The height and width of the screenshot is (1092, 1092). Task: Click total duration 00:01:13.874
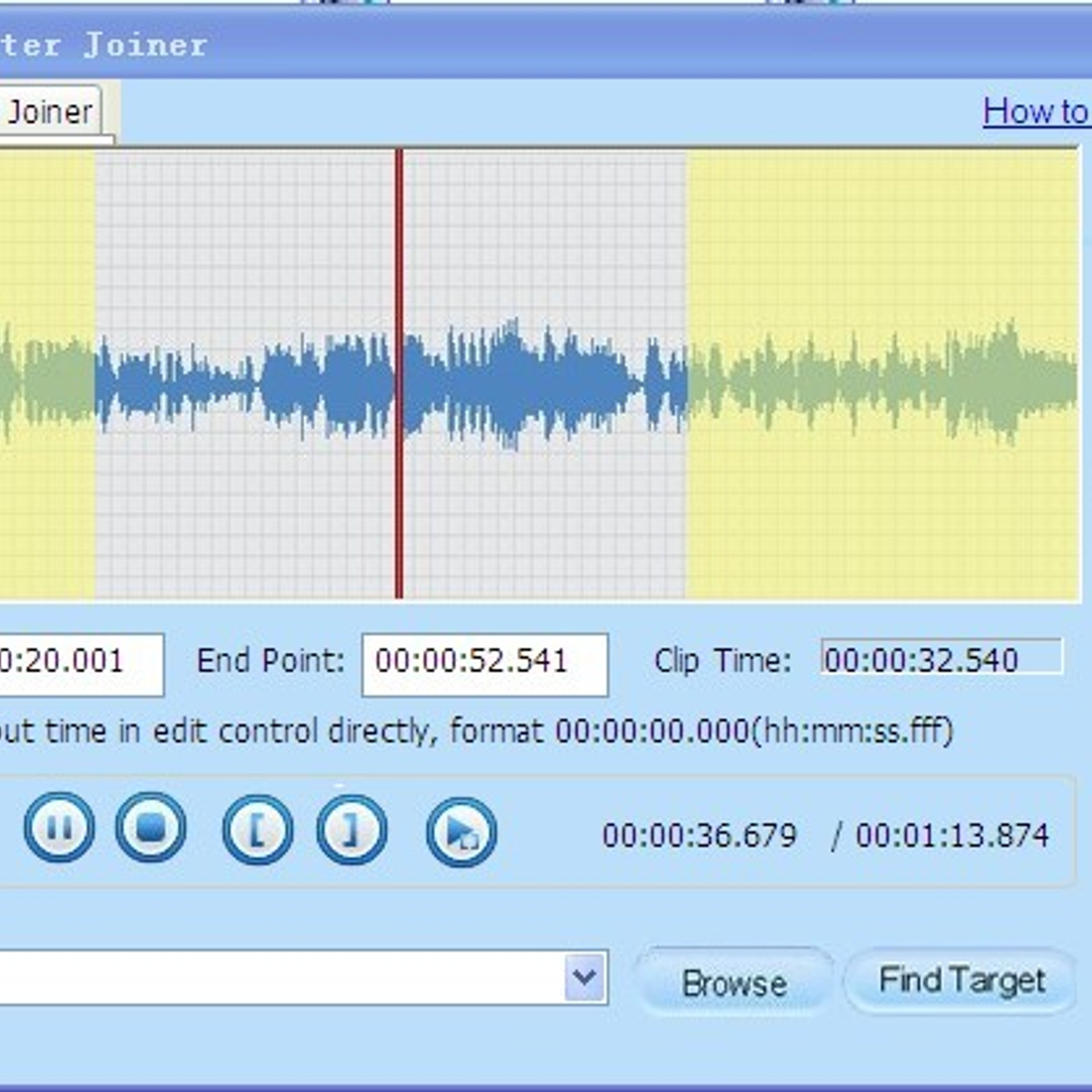[x=952, y=835]
